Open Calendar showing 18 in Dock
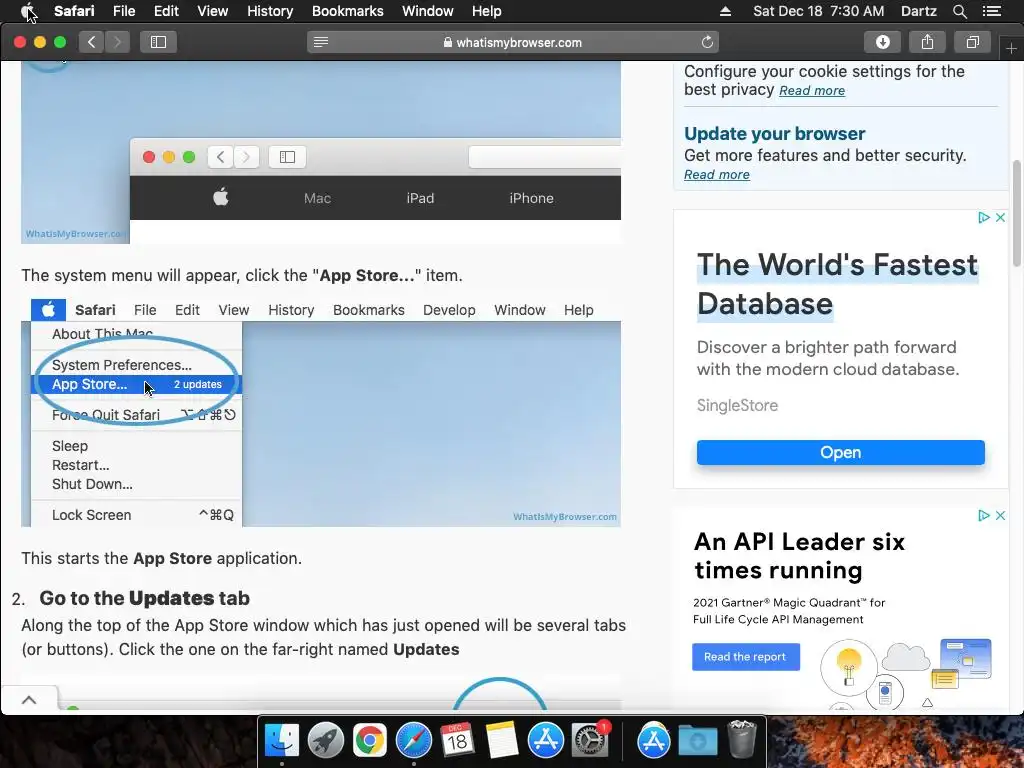Viewport: 1024px width, 768px height. [x=457, y=740]
